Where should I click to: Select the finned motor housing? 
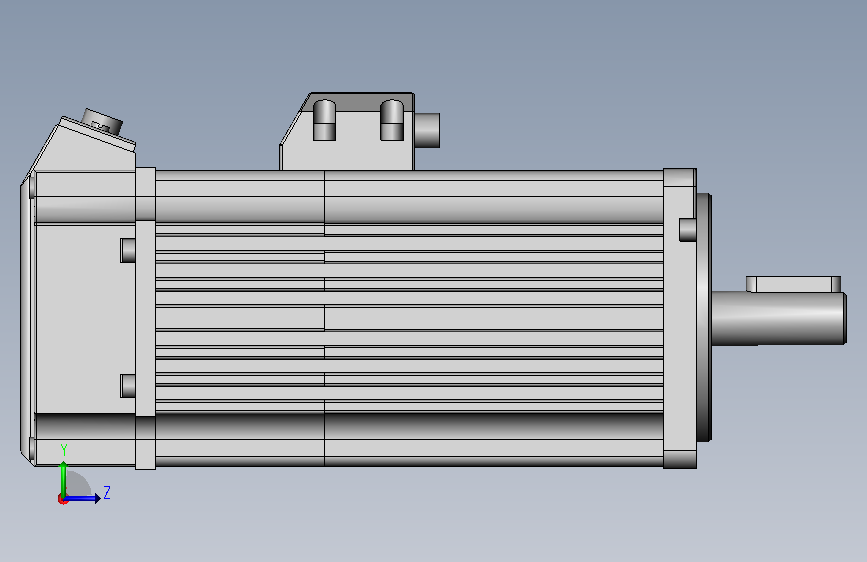click(x=409, y=318)
